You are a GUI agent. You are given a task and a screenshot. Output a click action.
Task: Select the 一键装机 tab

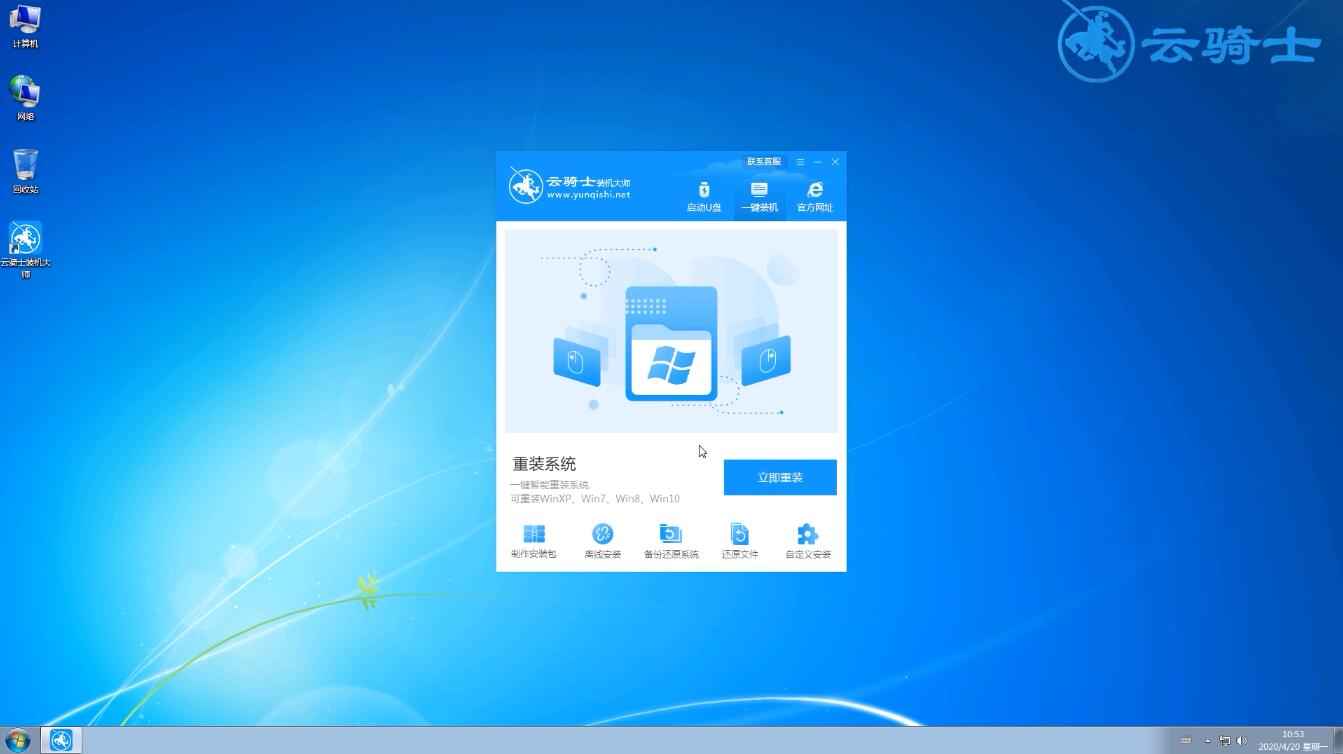pos(759,197)
